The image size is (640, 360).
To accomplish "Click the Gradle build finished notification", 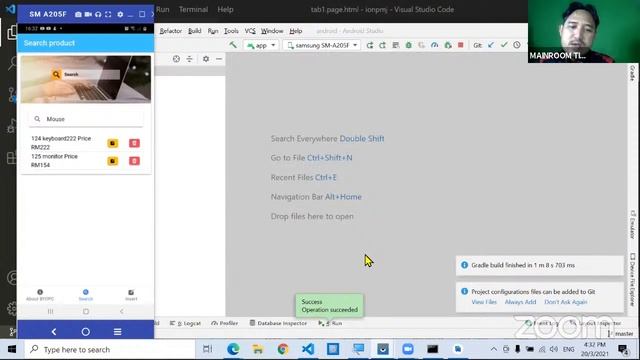I will pos(540,265).
